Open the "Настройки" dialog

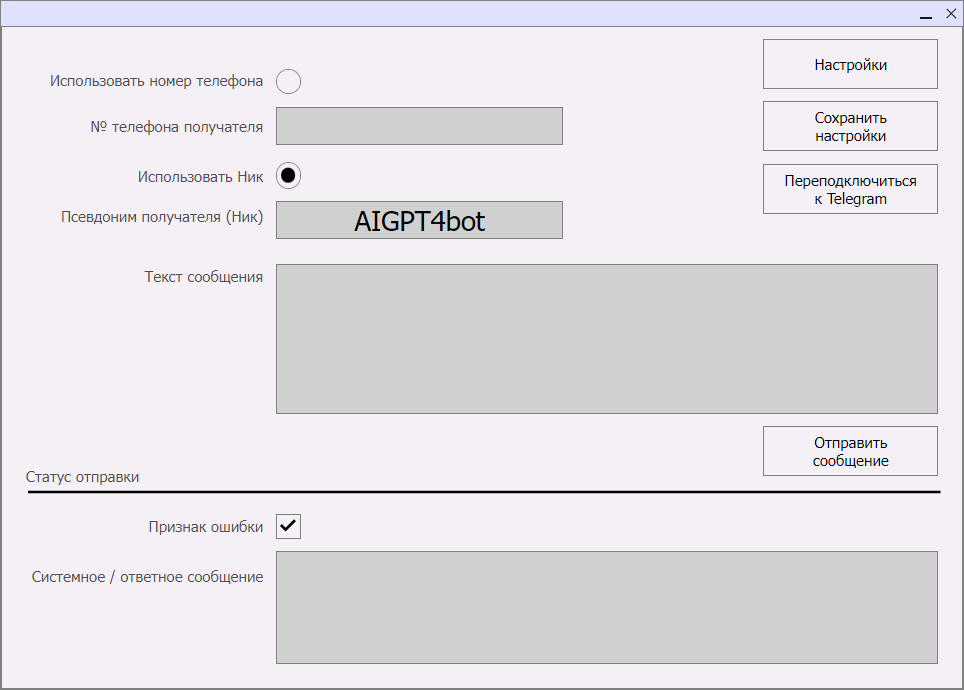849,63
